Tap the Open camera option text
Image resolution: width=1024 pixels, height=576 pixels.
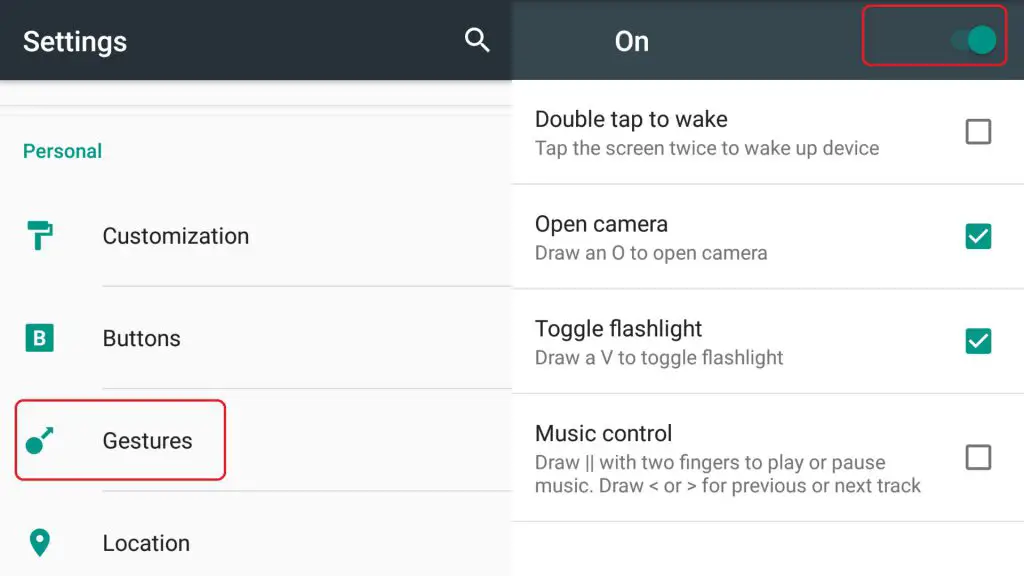[601, 224]
